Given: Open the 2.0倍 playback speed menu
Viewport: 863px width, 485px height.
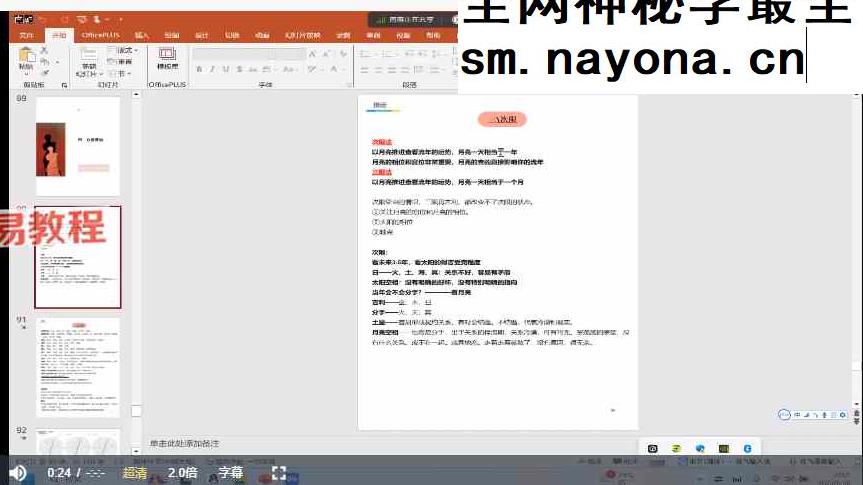Looking at the screenshot, I should pos(183,473).
